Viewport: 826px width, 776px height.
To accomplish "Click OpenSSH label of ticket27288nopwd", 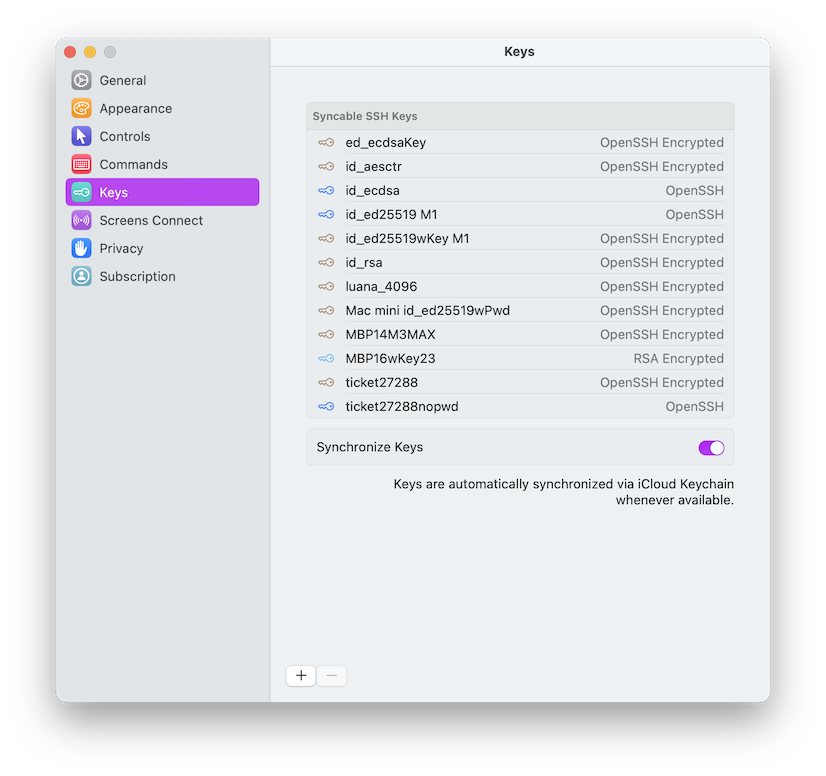I will pyautogui.click(x=694, y=406).
